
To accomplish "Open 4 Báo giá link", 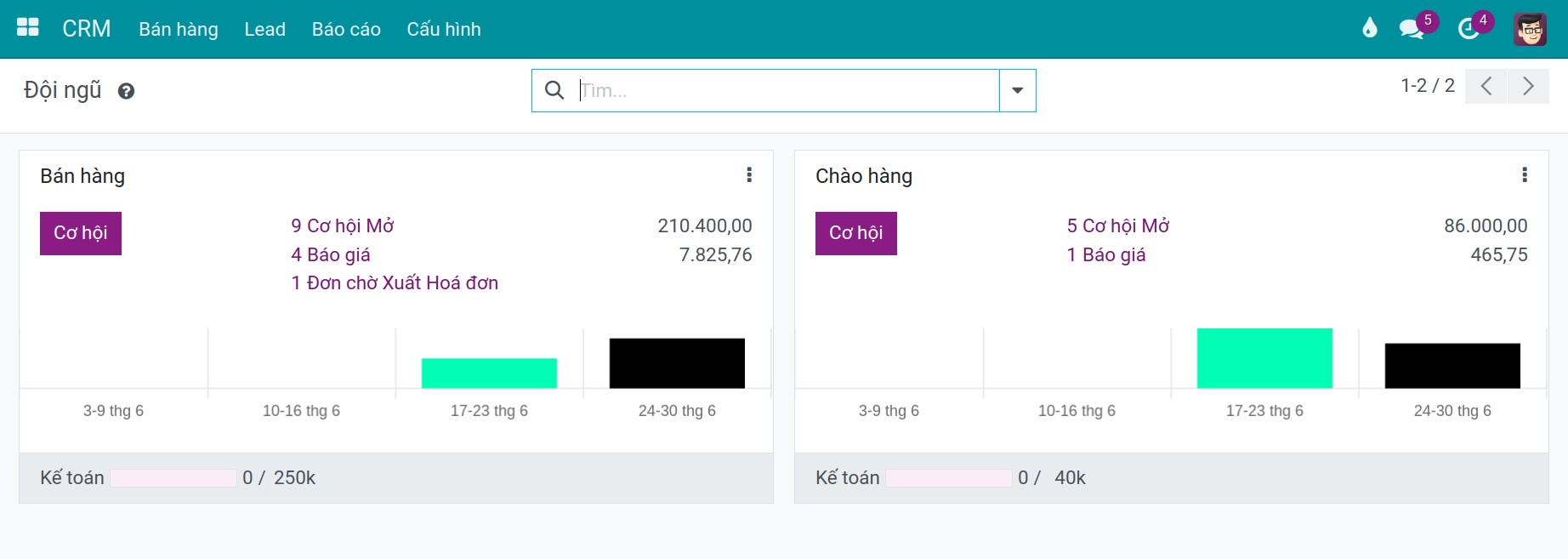I will point(331,254).
